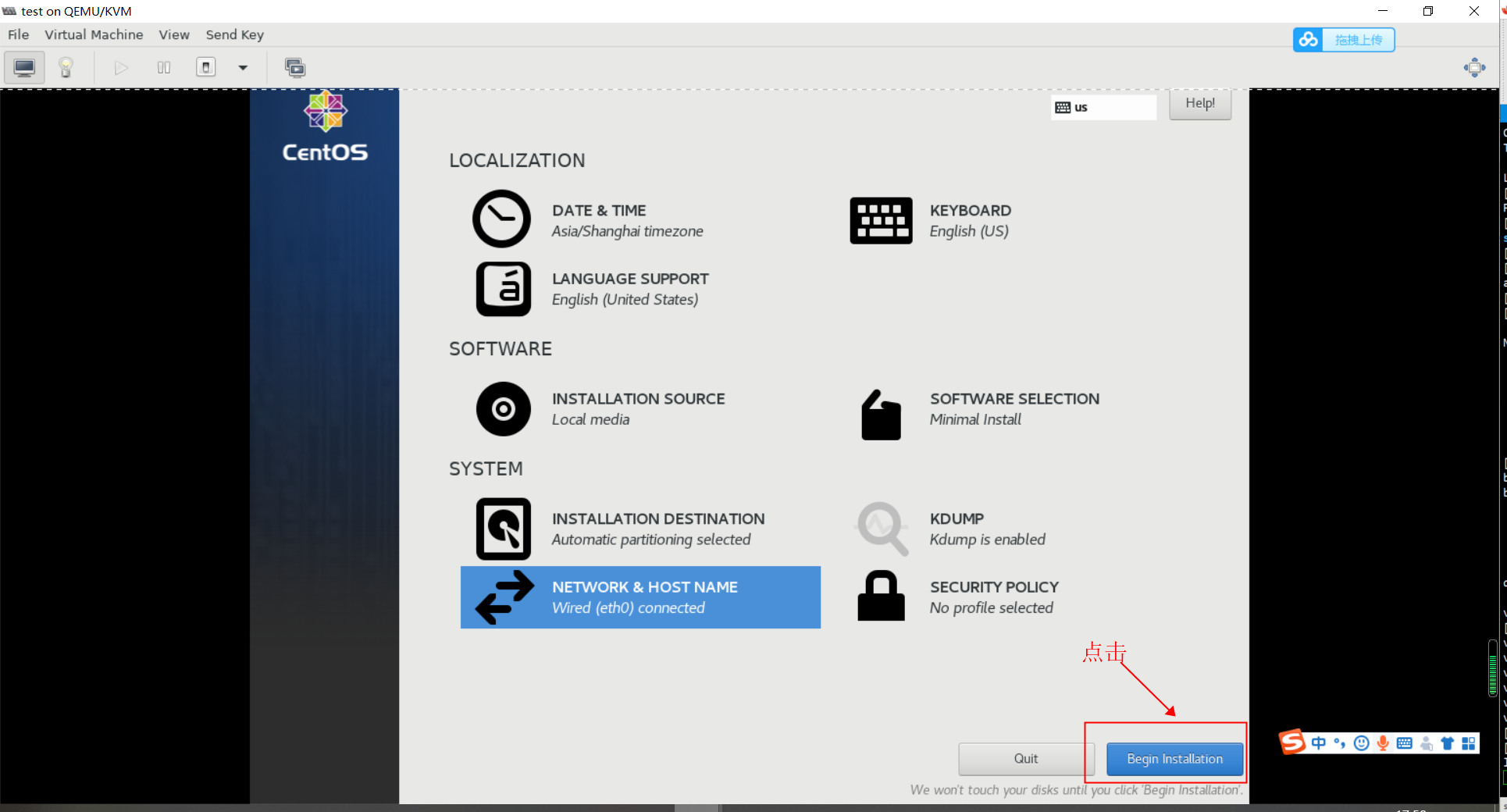Open the Kdump magnifier icon
The image size is (1507, 812).
point(882,529)
